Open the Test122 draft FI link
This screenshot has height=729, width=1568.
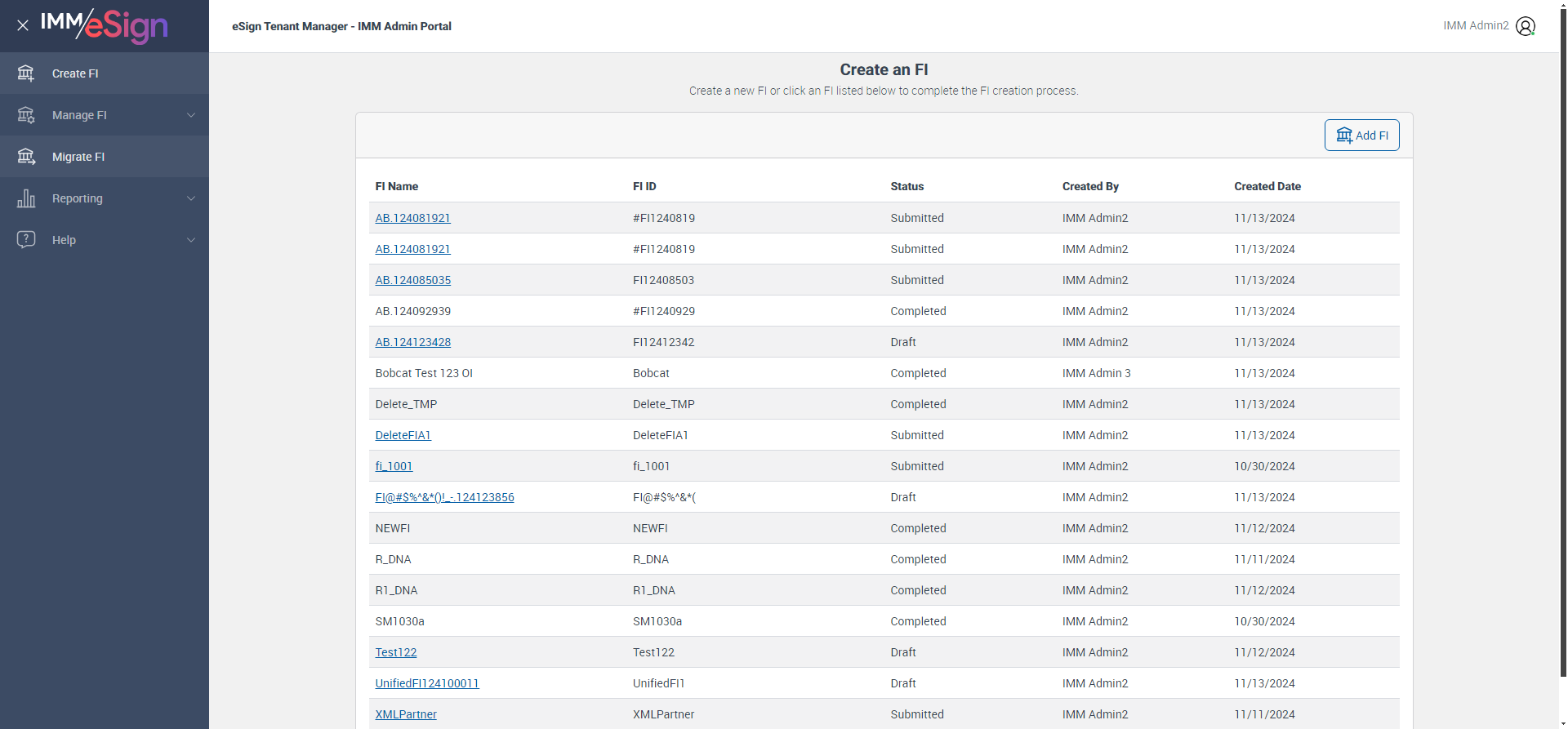[396, 652]
